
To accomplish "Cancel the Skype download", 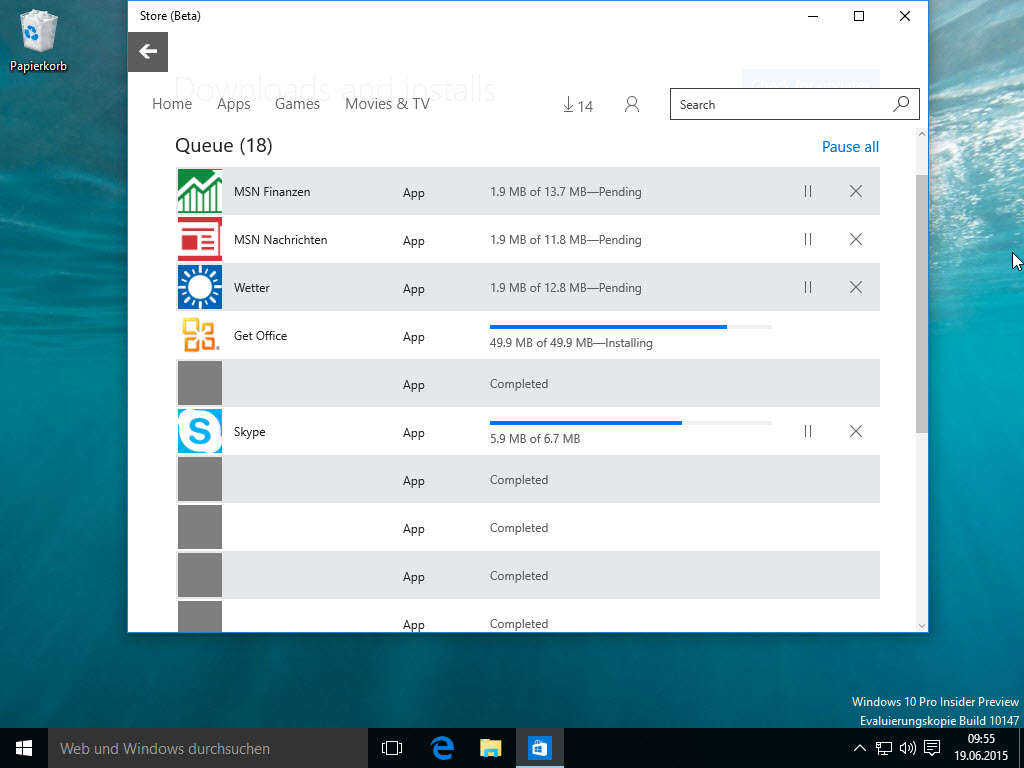I will pos(856,431).
